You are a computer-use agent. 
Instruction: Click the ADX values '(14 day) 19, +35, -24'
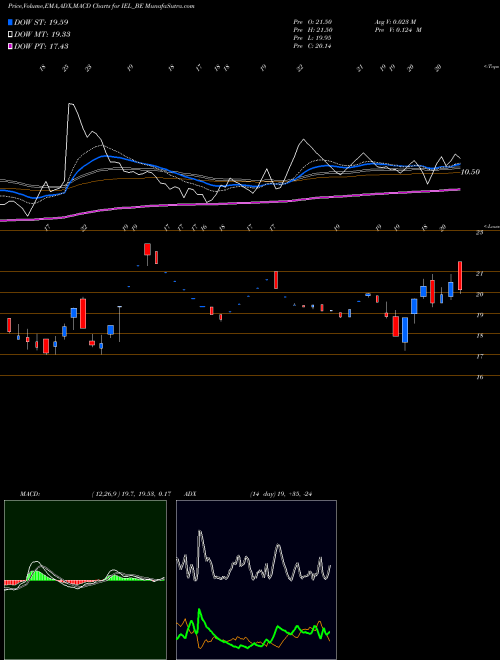[x=283, y=494]
